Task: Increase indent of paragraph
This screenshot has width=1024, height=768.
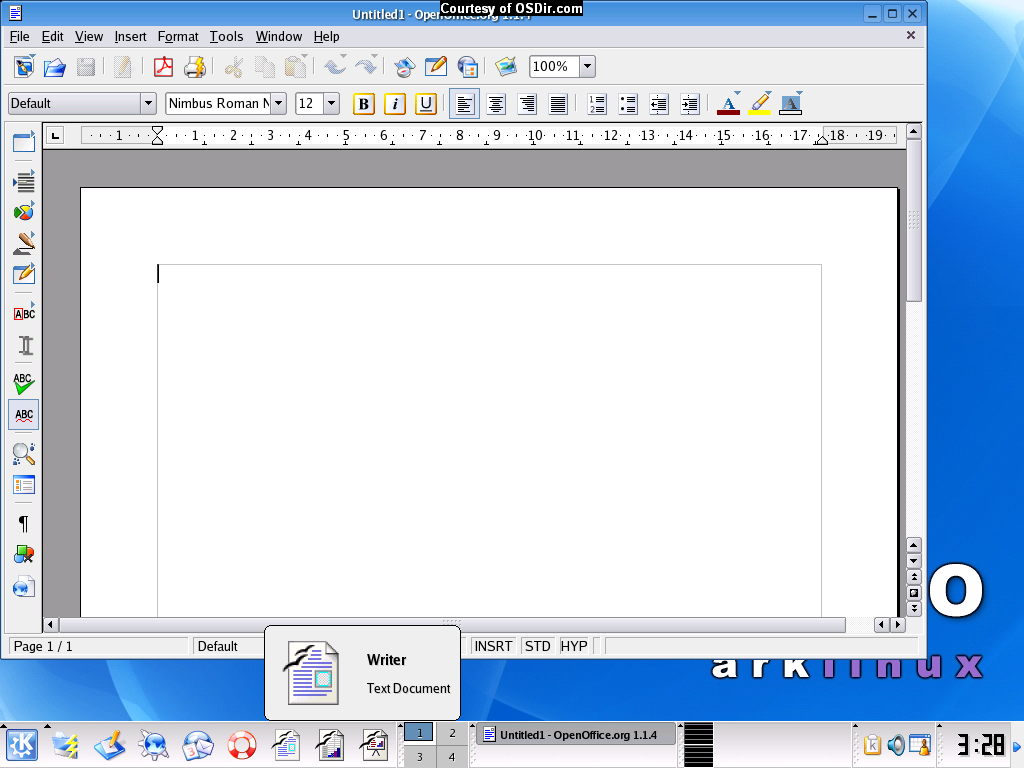Action: 690,104
